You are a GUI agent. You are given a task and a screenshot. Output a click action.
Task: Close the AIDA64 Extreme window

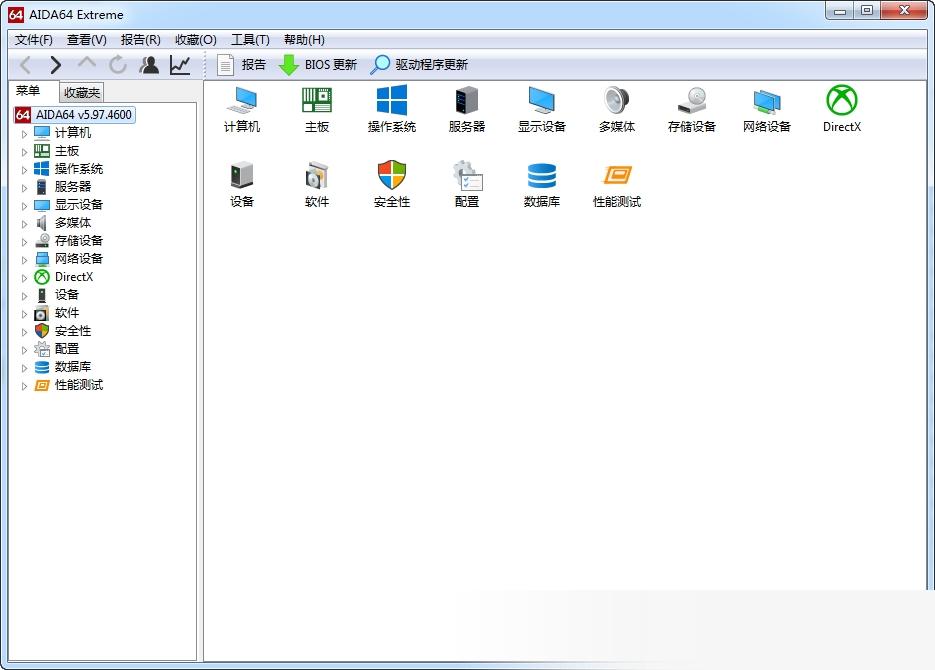coord(904,11)
